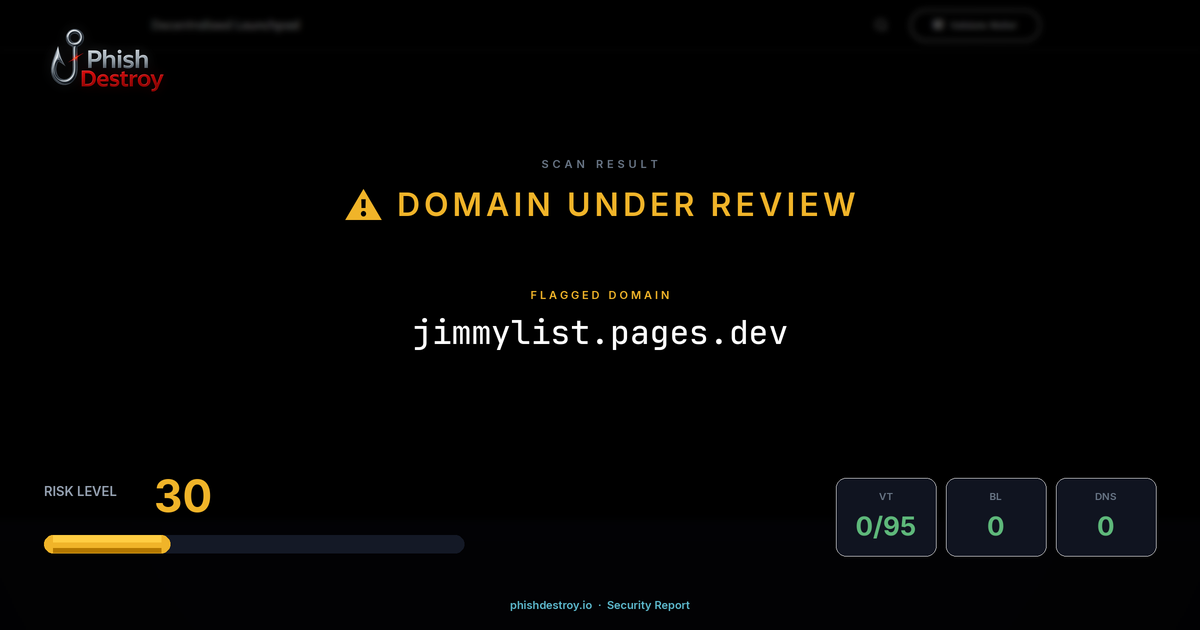Screen dimensions: 1200x630
Task: Select the flagged domain jimmylist.pages.dev text
Action: coord(600,332)
